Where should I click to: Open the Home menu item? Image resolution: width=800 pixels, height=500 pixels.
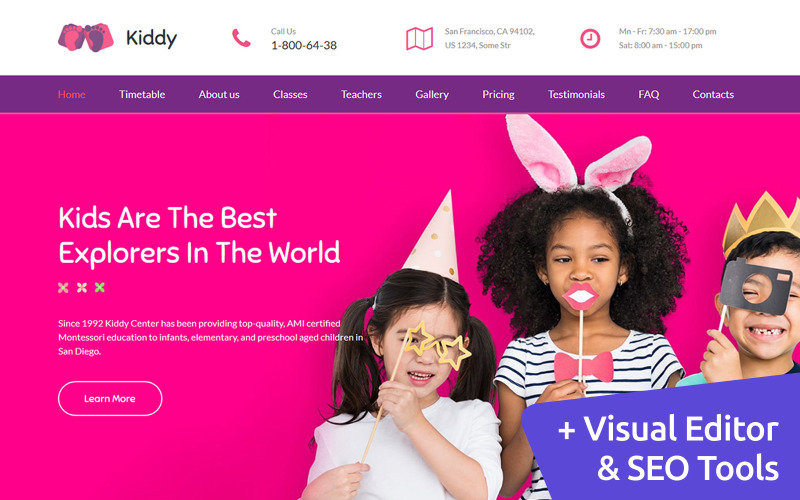coord(71,94)
